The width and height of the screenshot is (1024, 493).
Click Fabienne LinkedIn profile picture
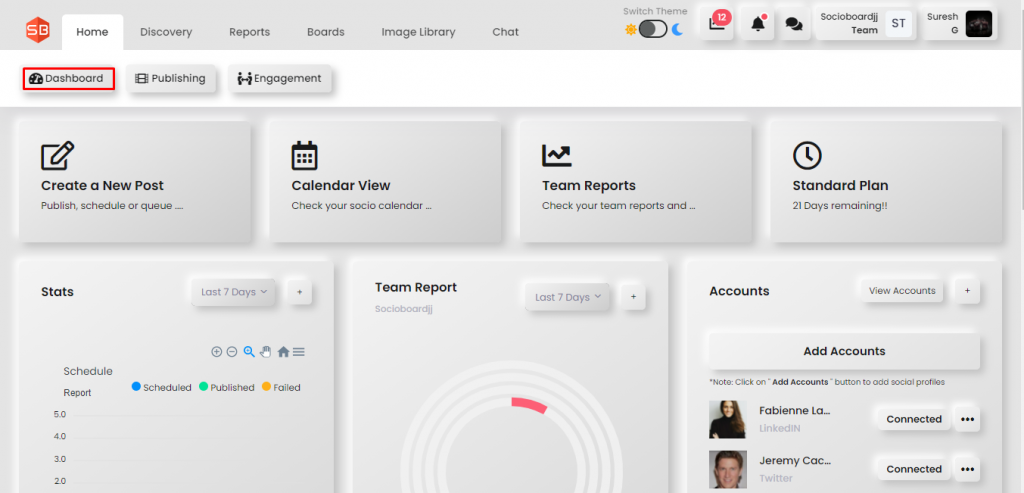coord(728,419)
